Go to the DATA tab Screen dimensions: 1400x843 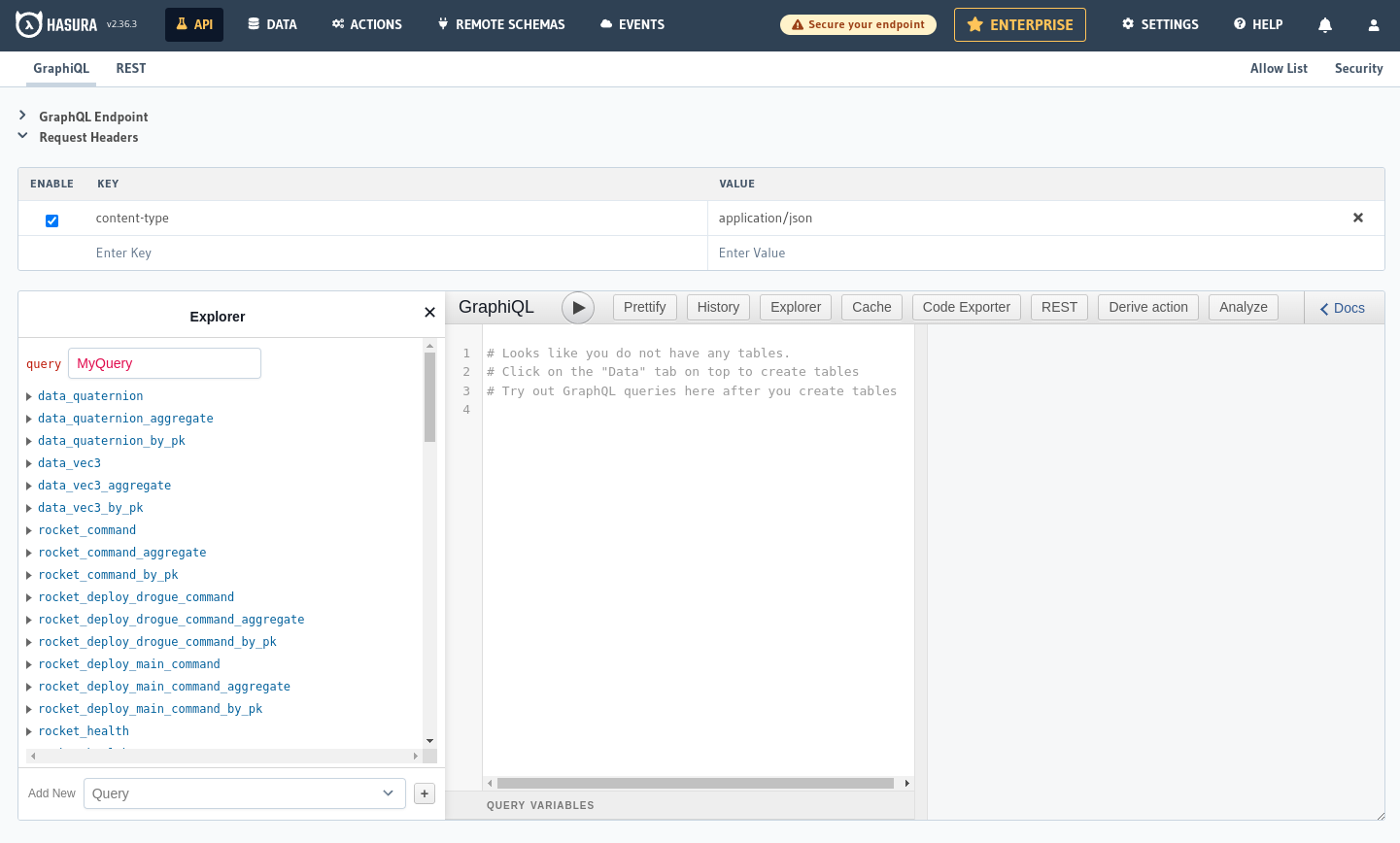tap(272, 24)
